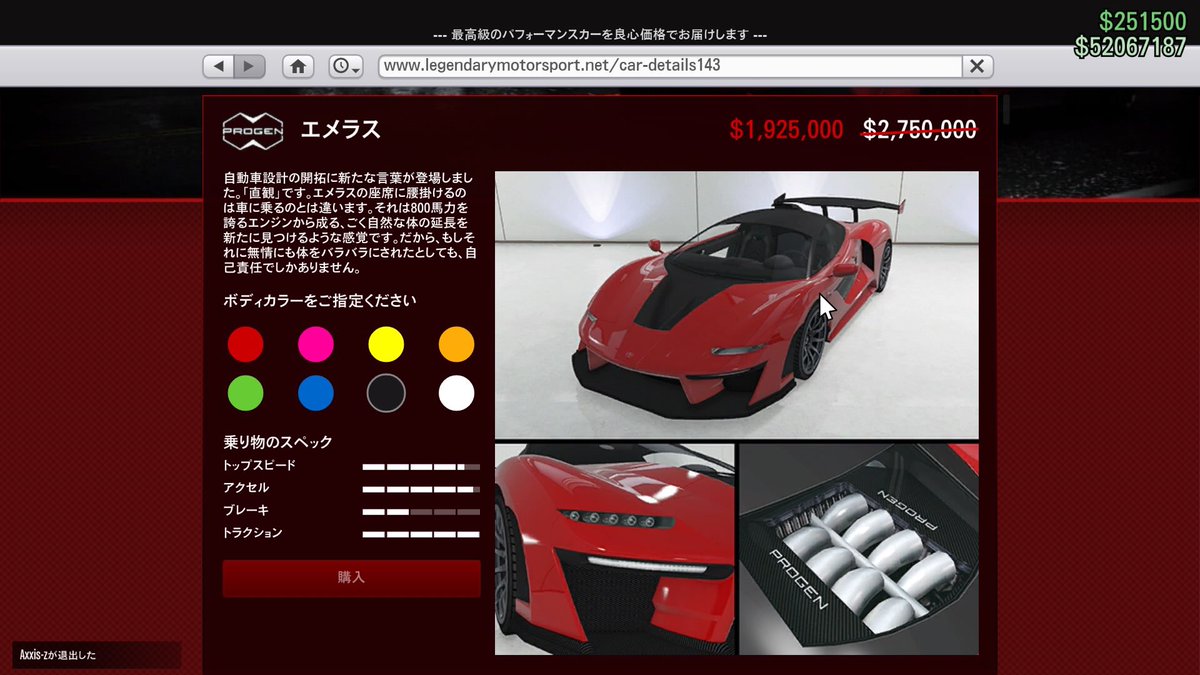Click the ブレーキ stat bar
The image size is (1200, 675).
coord(421,511)
